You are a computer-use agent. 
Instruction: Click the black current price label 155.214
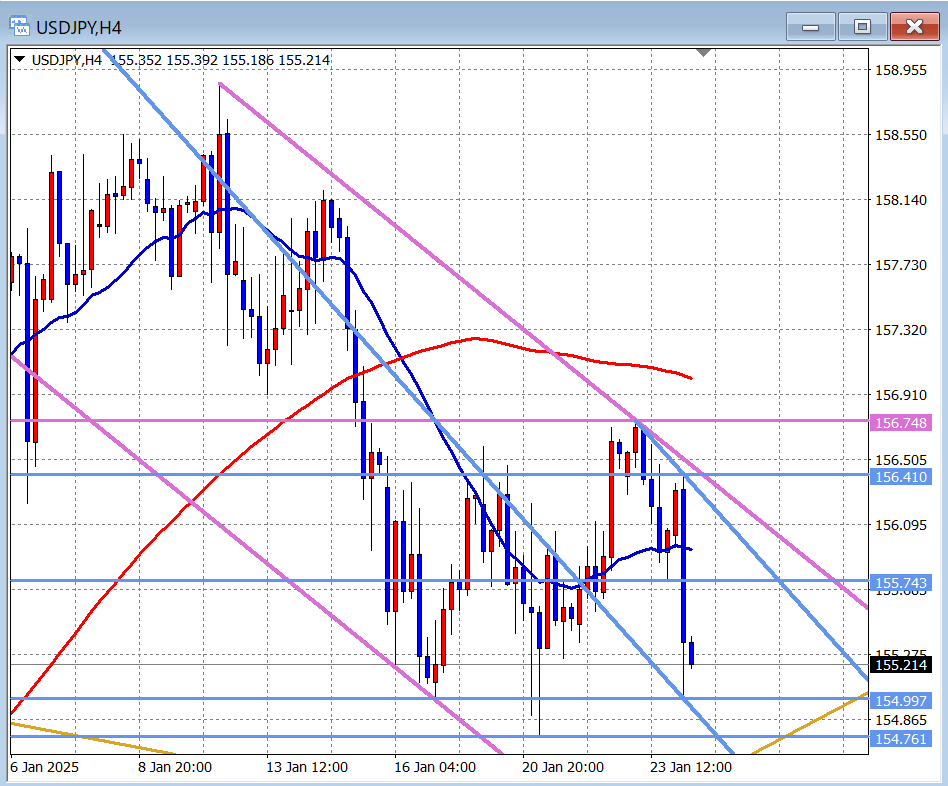(x=901, y=665)
